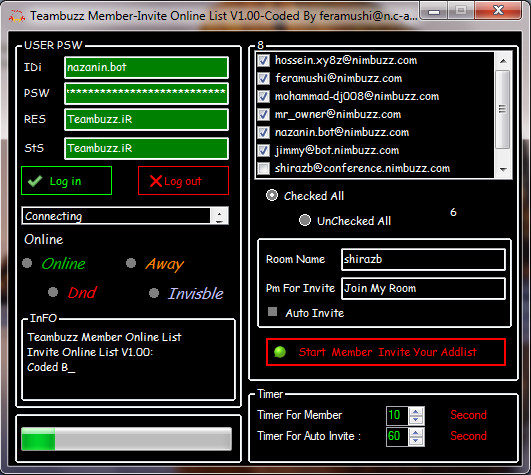
Task: Click the RES field with Teambuzz.iR
Action: click(146, 120)
